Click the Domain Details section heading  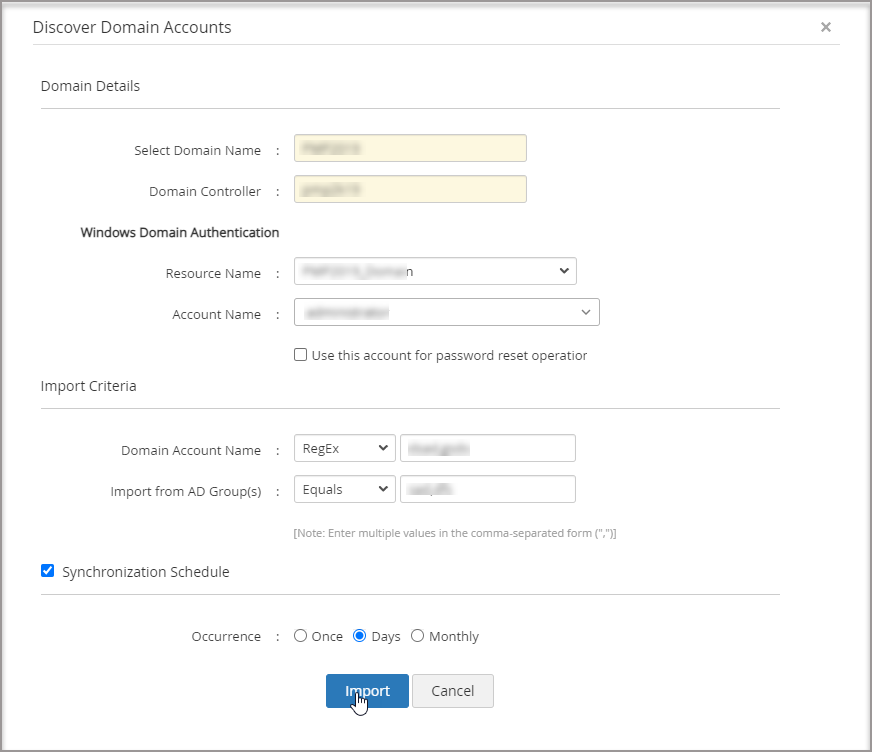90,86
